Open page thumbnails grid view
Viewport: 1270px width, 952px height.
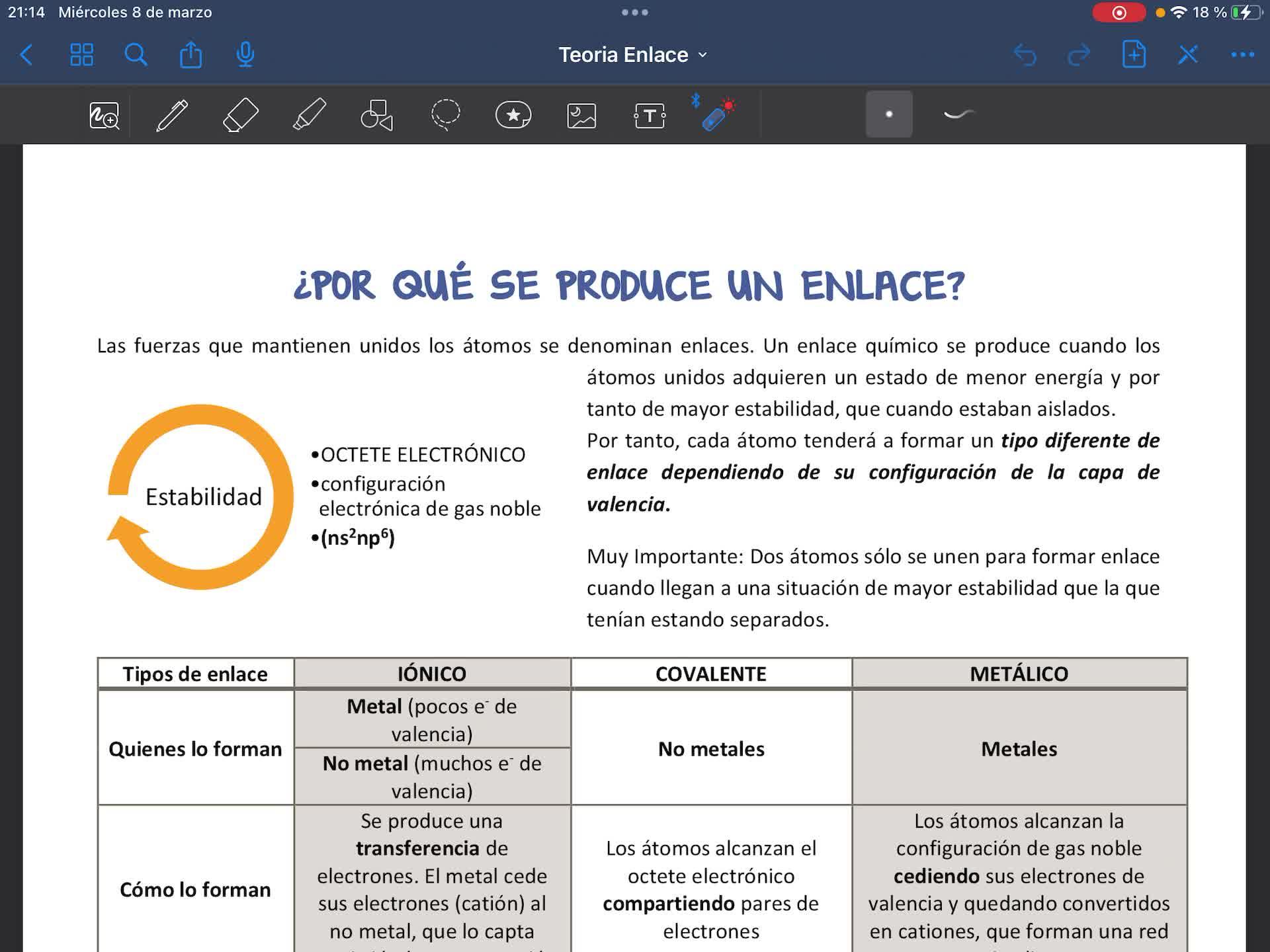[x=81, y=54]
